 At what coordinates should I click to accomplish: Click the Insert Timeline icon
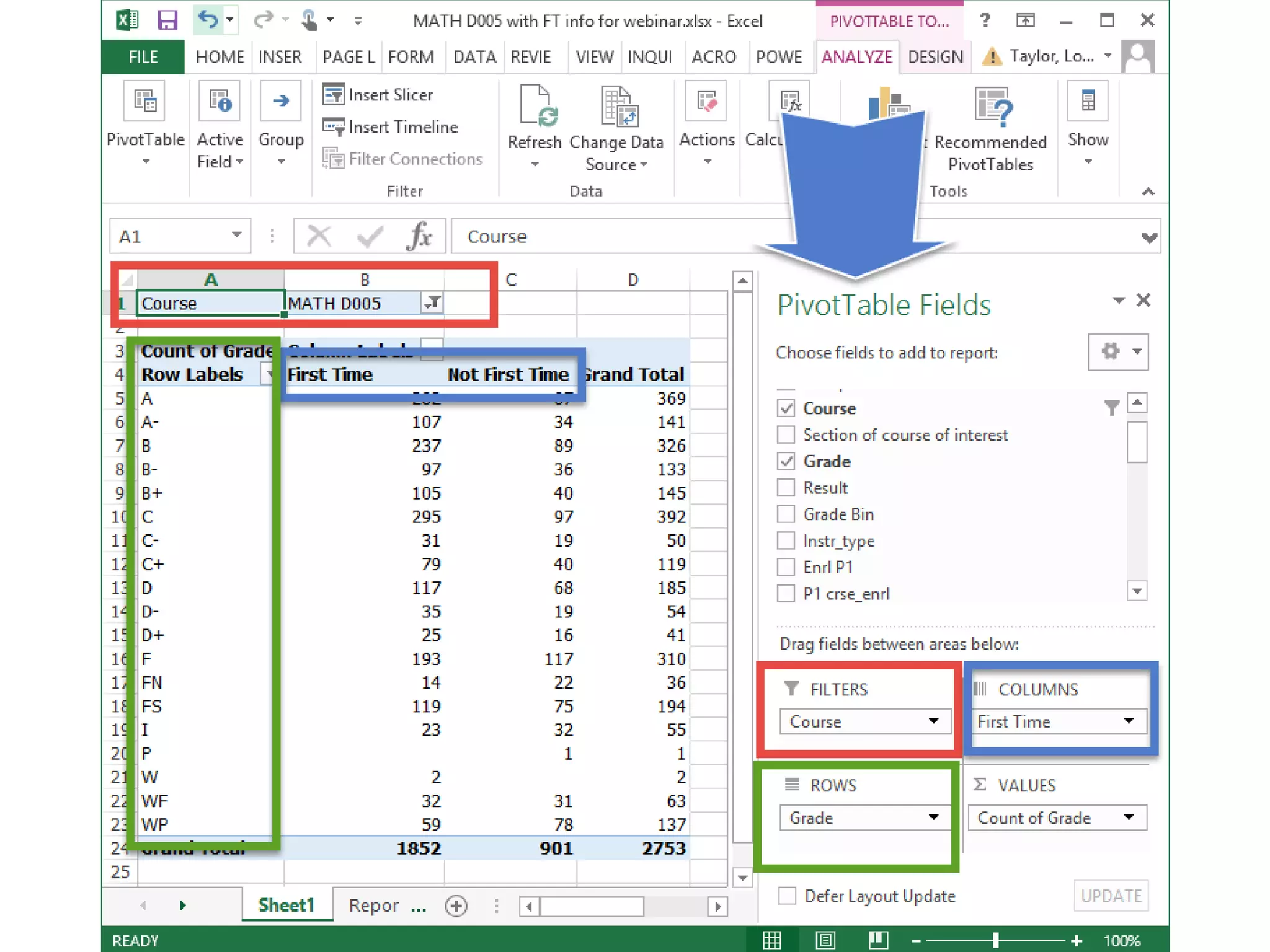coord(333,127)
